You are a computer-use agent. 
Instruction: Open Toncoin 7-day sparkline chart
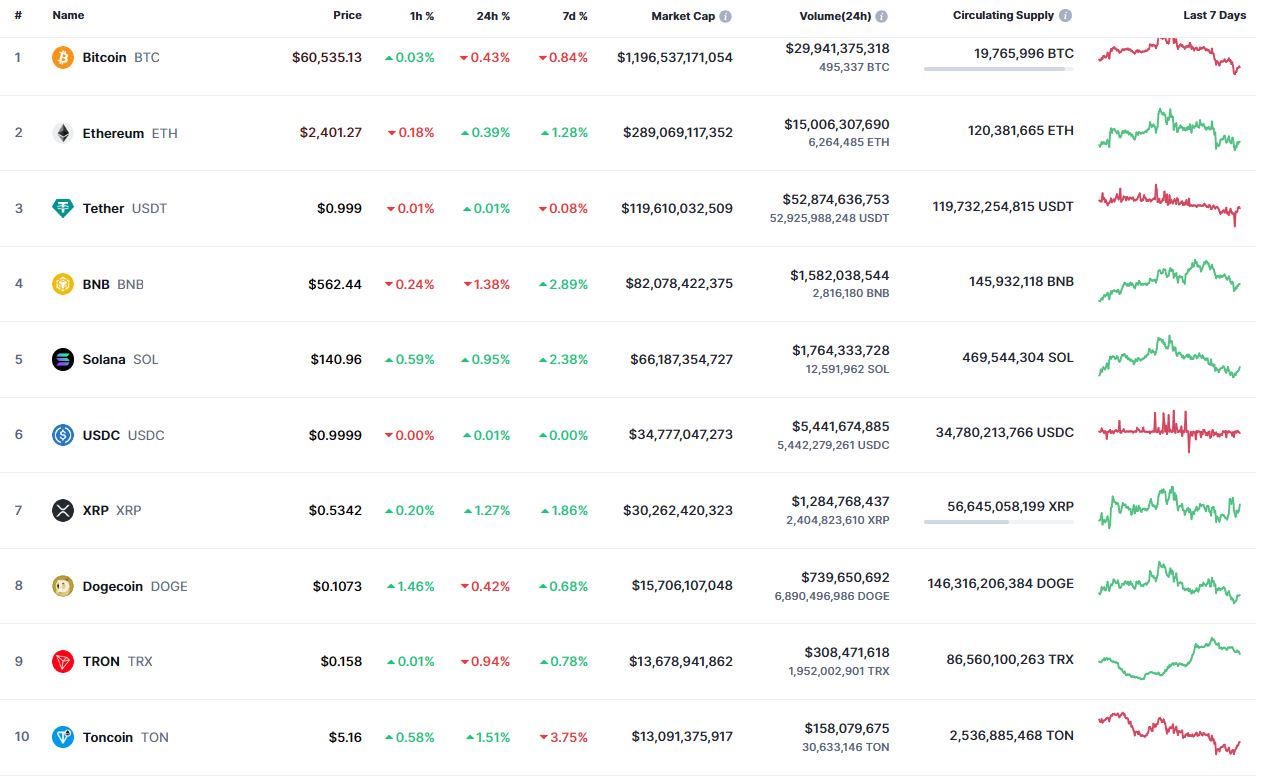click(x=1170, y=735)
